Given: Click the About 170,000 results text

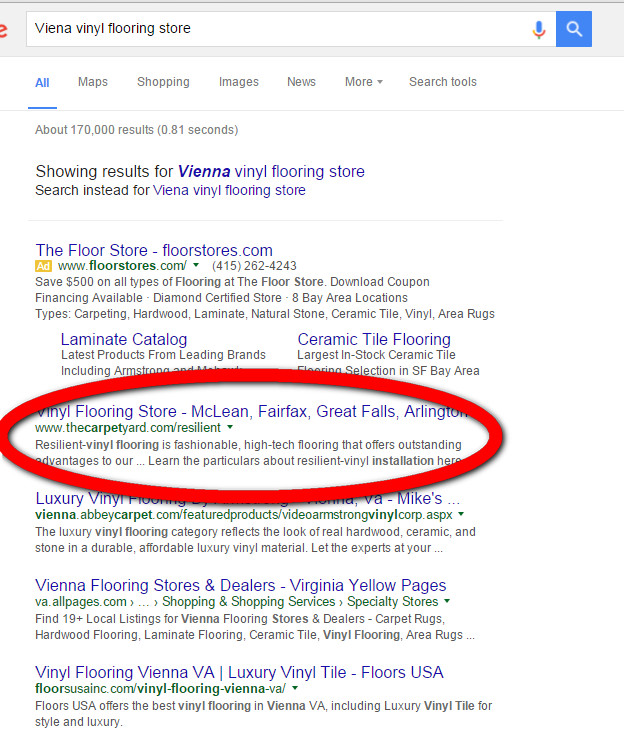Looking at the screenshot, I should pyautogui.click(x=136, y=130).
